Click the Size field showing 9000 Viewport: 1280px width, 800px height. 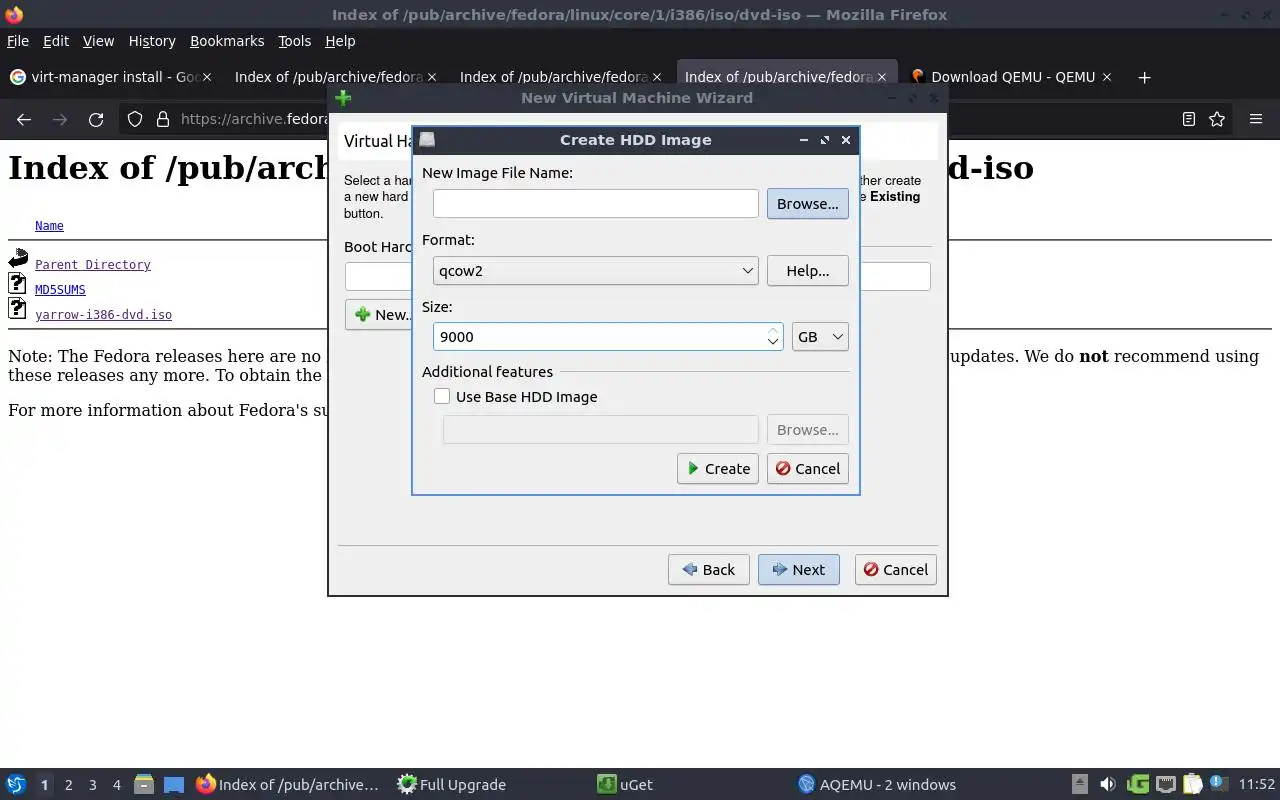599,337
